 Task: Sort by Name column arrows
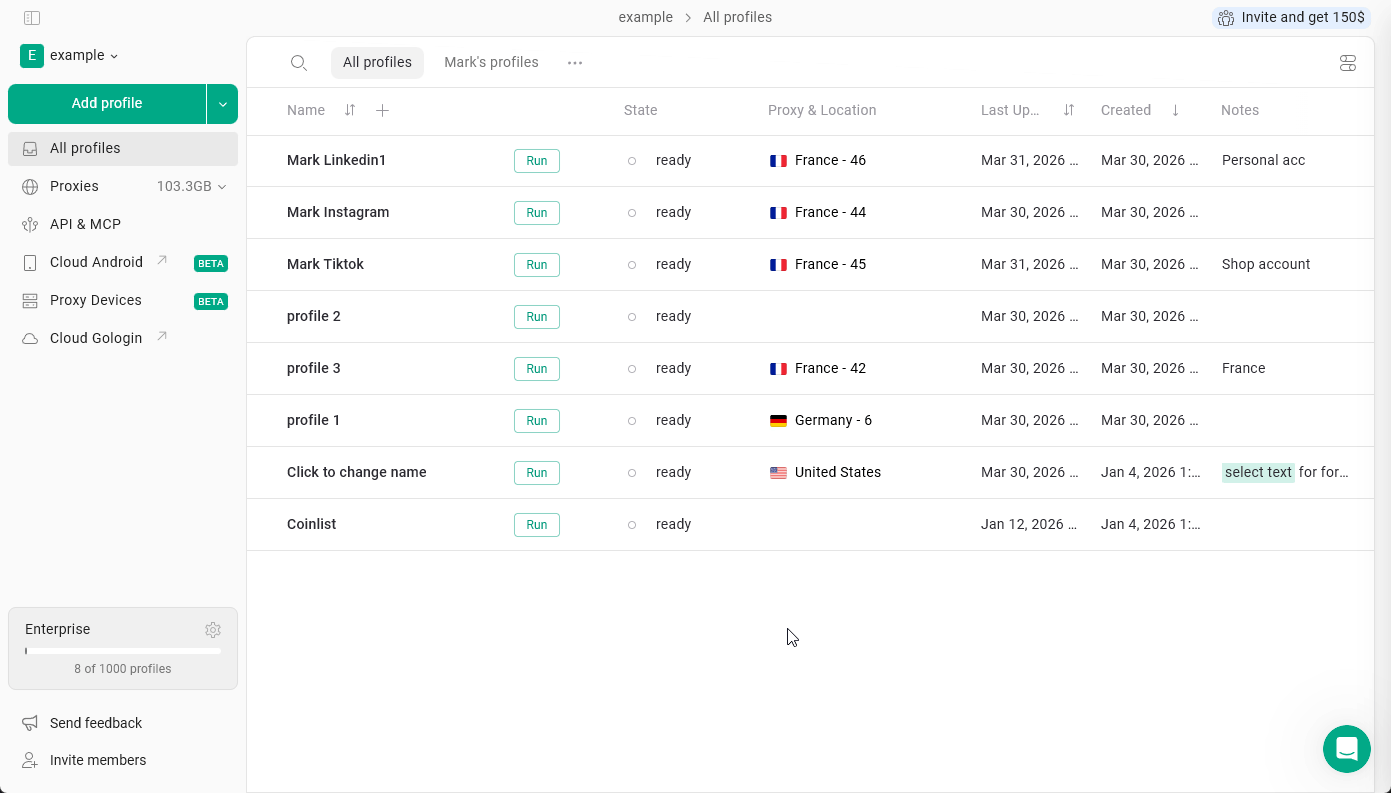pyautogui.click(x=350, y=110)
